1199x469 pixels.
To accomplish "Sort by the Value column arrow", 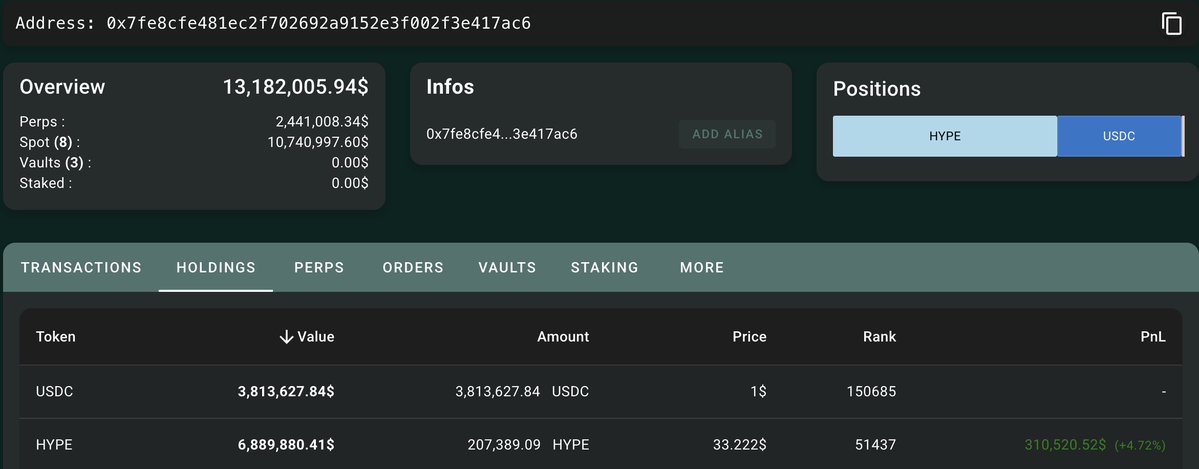I will pos(287,337).
